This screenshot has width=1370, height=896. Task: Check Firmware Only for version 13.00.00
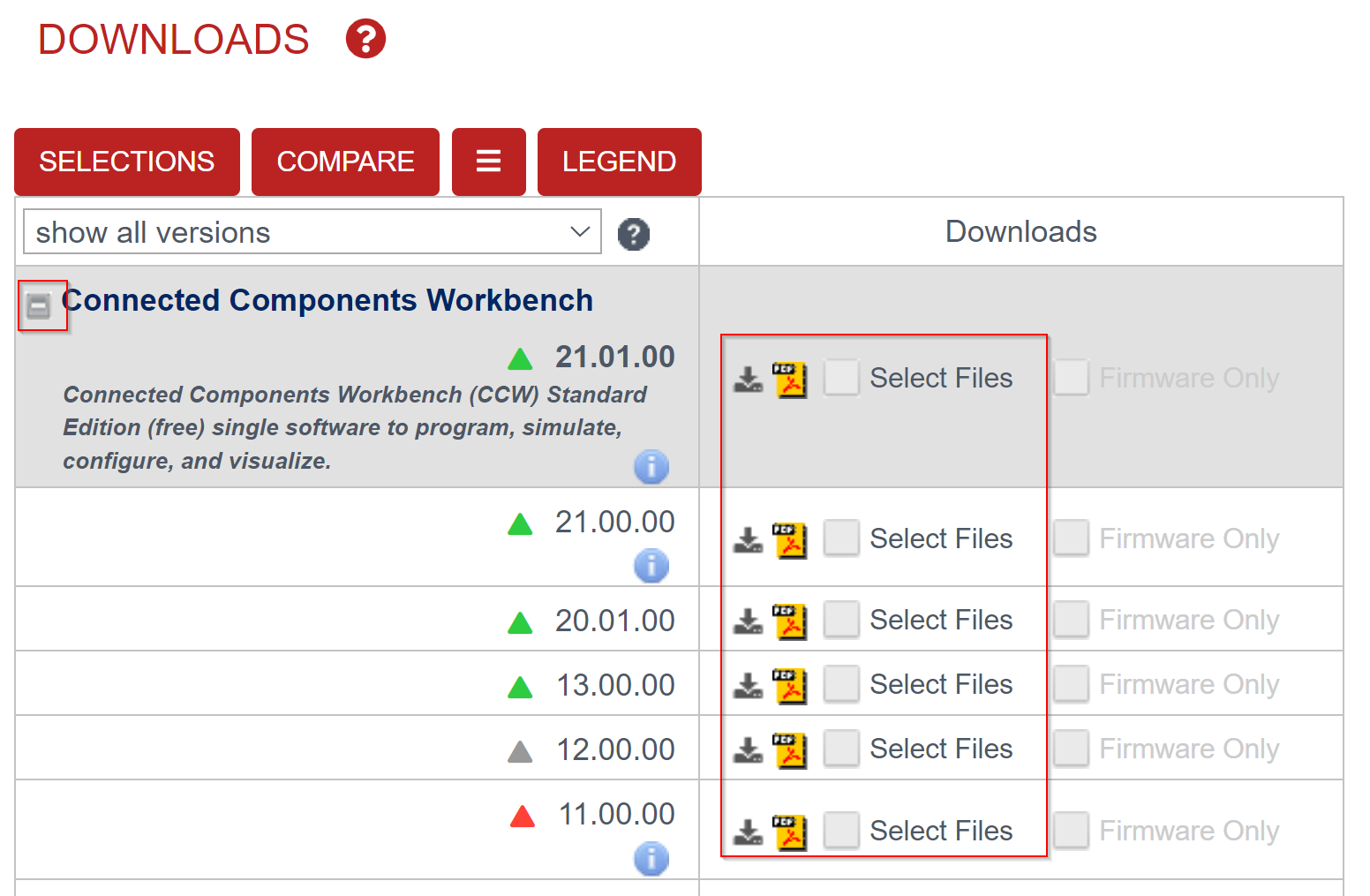(1071, 684)
